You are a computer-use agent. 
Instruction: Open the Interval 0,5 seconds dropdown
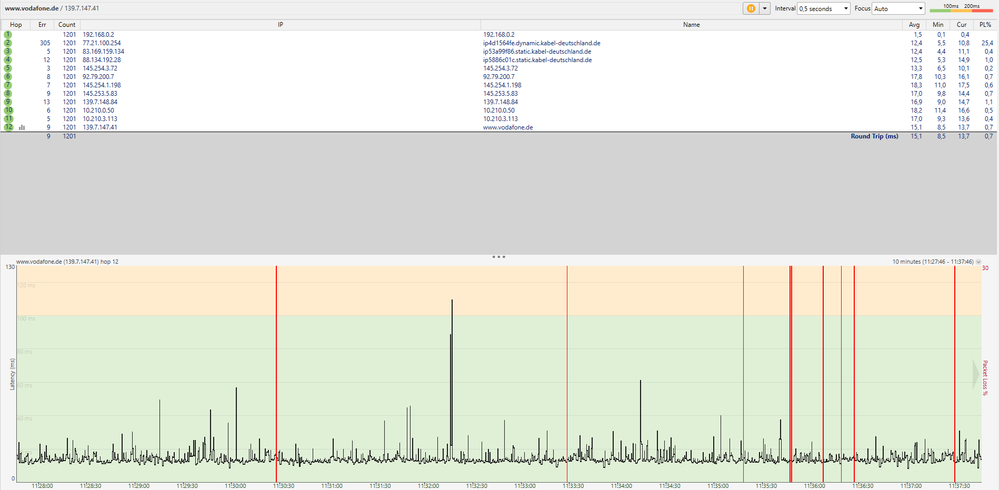(823, 8)
